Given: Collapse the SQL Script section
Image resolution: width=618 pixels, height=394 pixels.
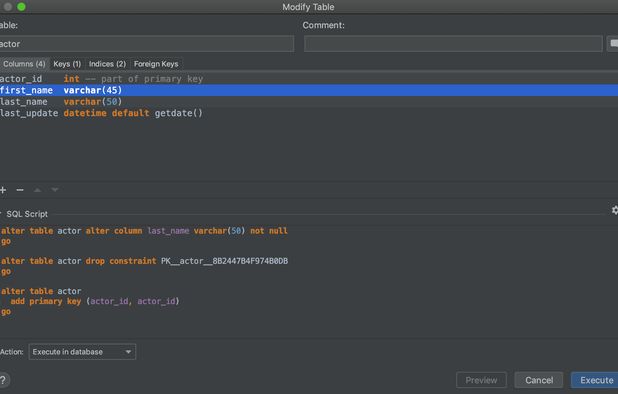Looking at the screenshot, I should click(1, 214).
